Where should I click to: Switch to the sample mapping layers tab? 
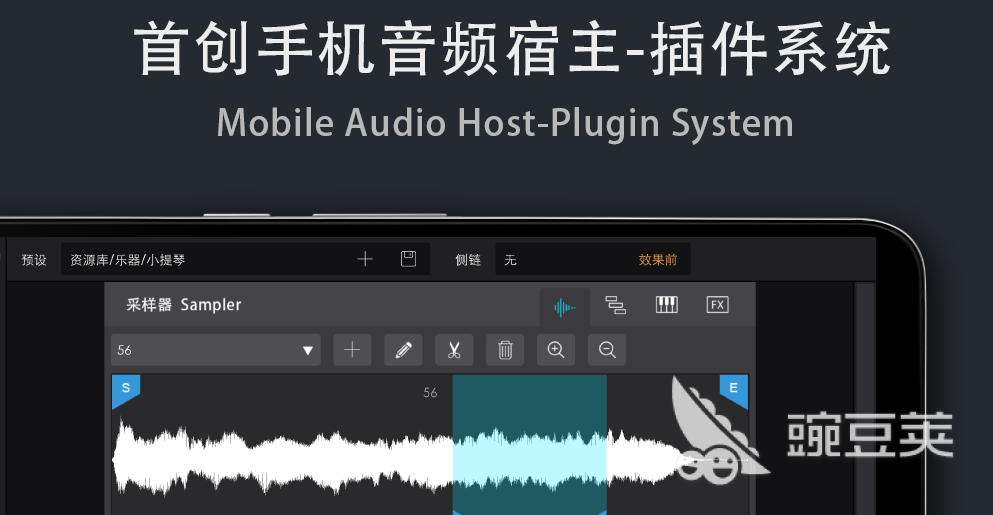(x=616, y=306)
